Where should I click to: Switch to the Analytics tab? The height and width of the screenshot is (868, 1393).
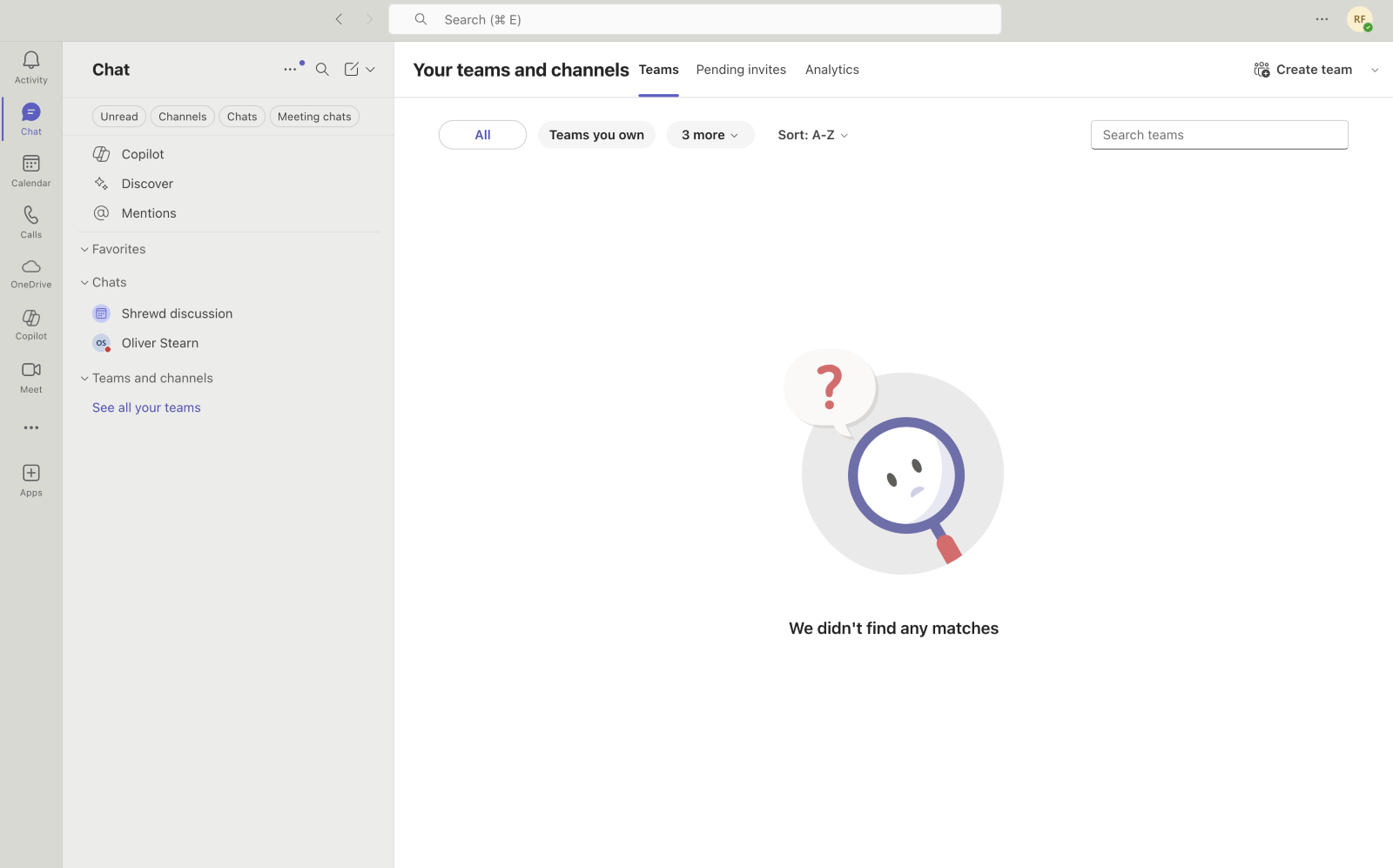(x=831, y=70)
